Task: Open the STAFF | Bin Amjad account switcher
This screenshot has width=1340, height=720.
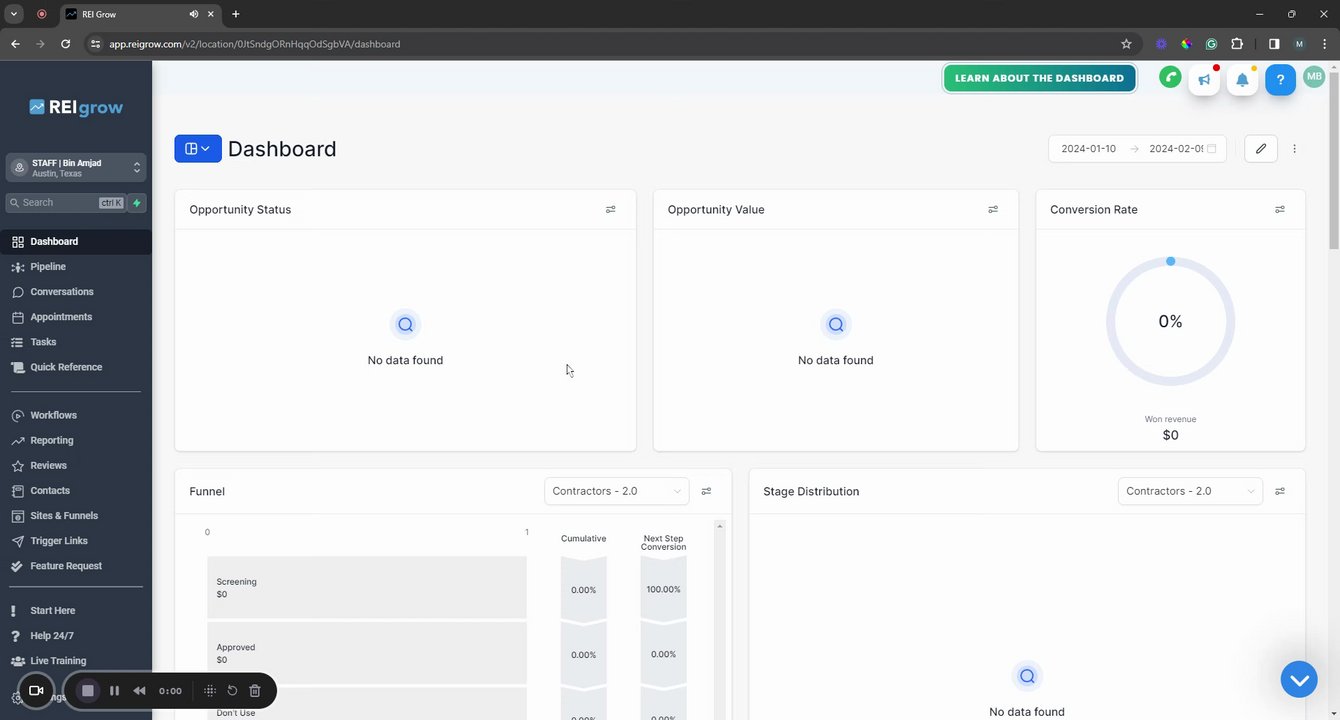Action: tap(76, 168)
